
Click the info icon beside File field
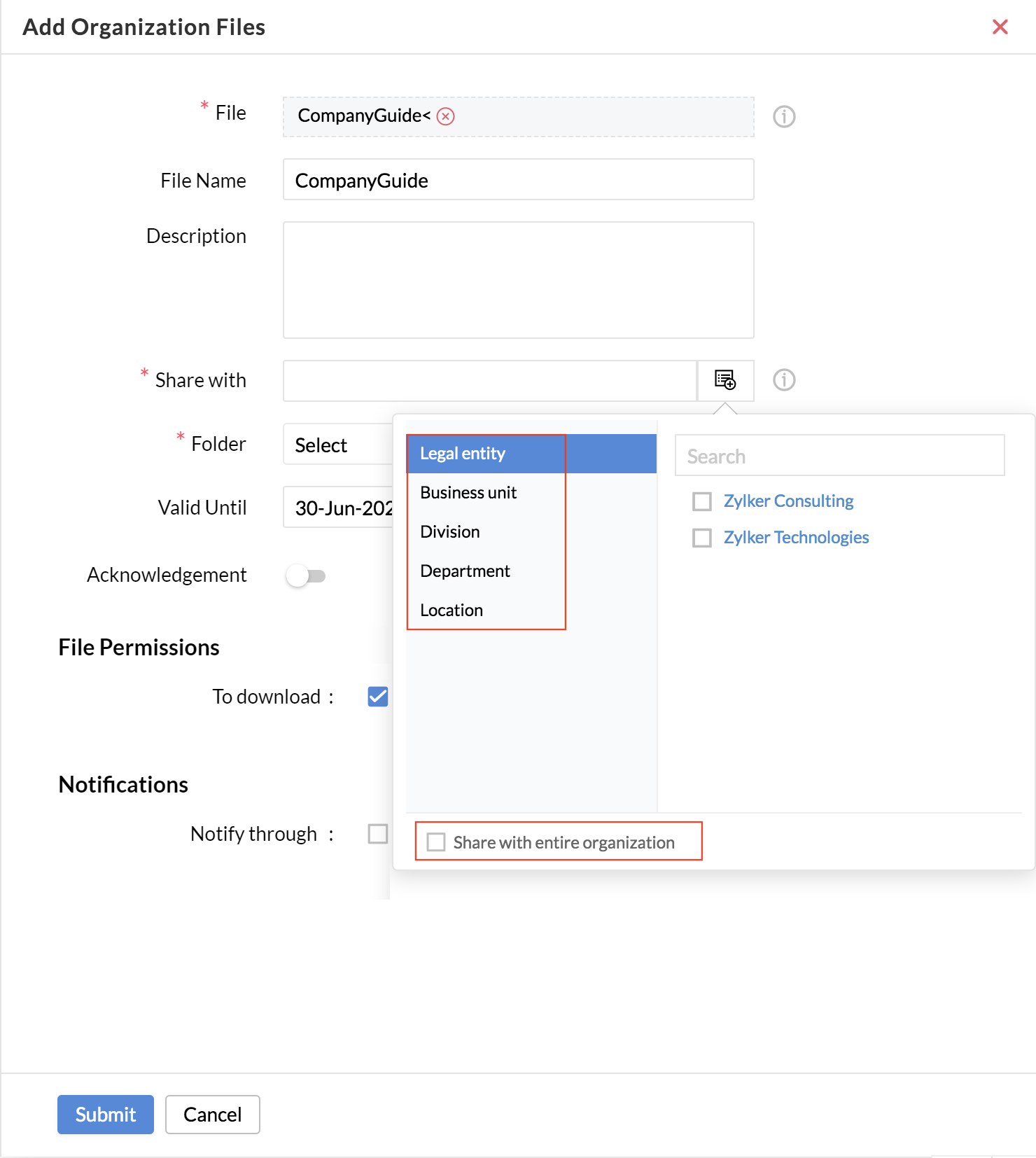(784, 116)
